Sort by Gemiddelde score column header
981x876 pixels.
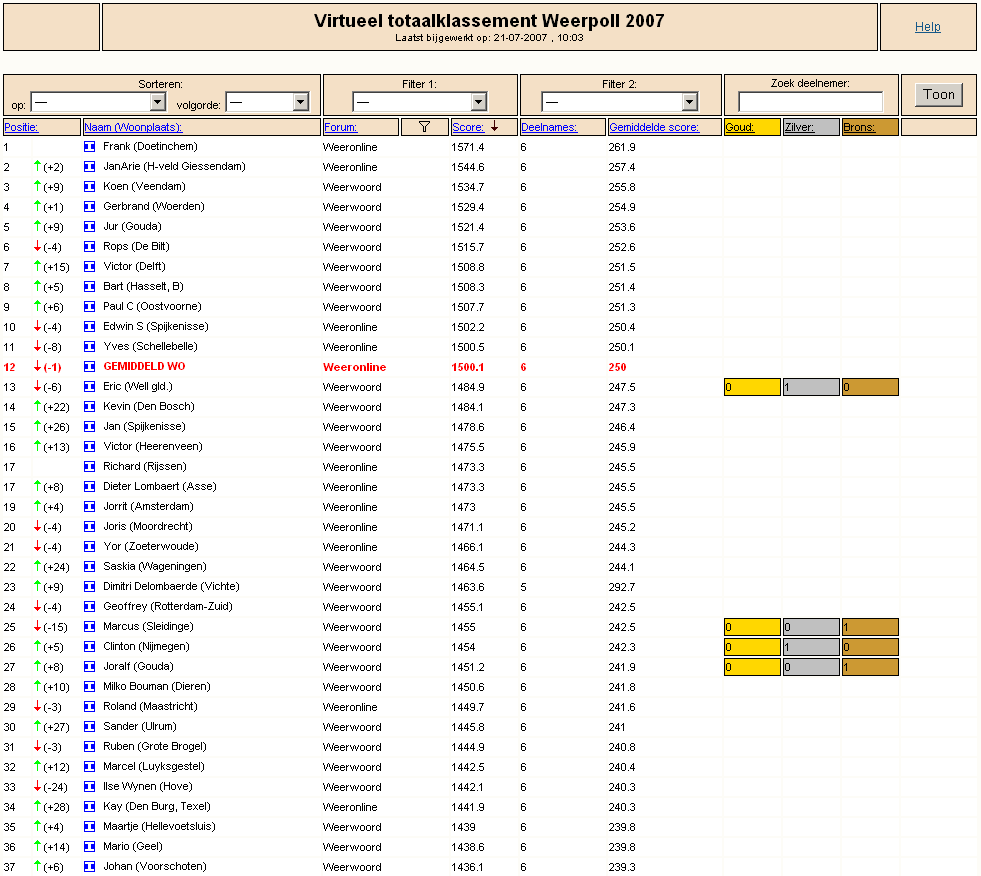pos(654,127)
